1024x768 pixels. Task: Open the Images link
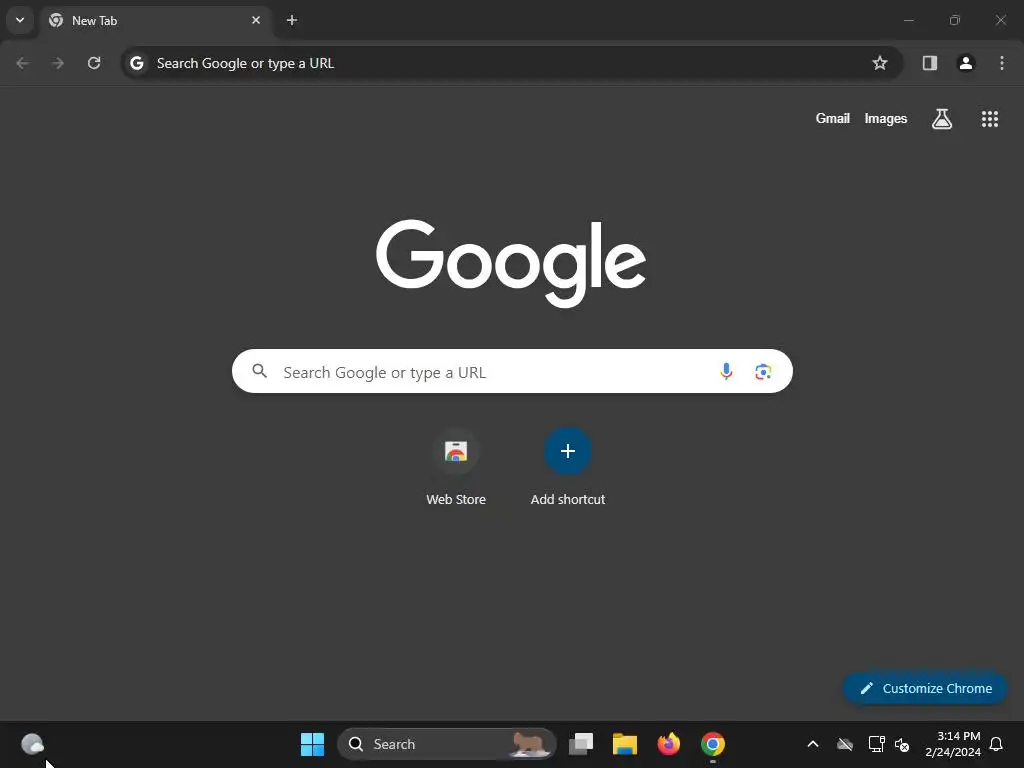point(886,119)
